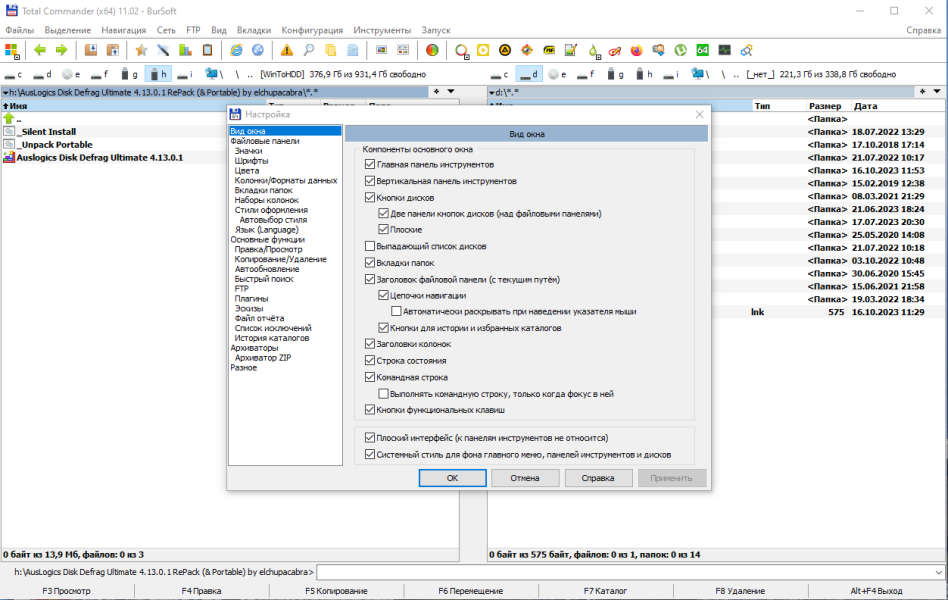Click the orange warning triangle icon
The width and height of the screenshot is (948, 600).
tap(287, 50)
